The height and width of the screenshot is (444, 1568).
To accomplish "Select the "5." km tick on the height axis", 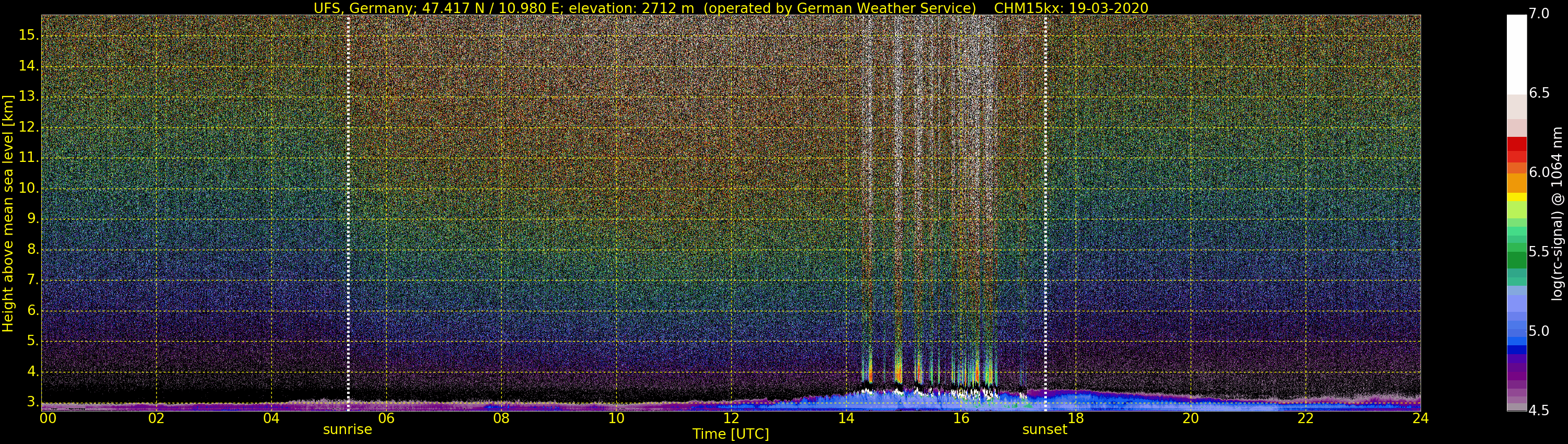I will coord(32,341).
